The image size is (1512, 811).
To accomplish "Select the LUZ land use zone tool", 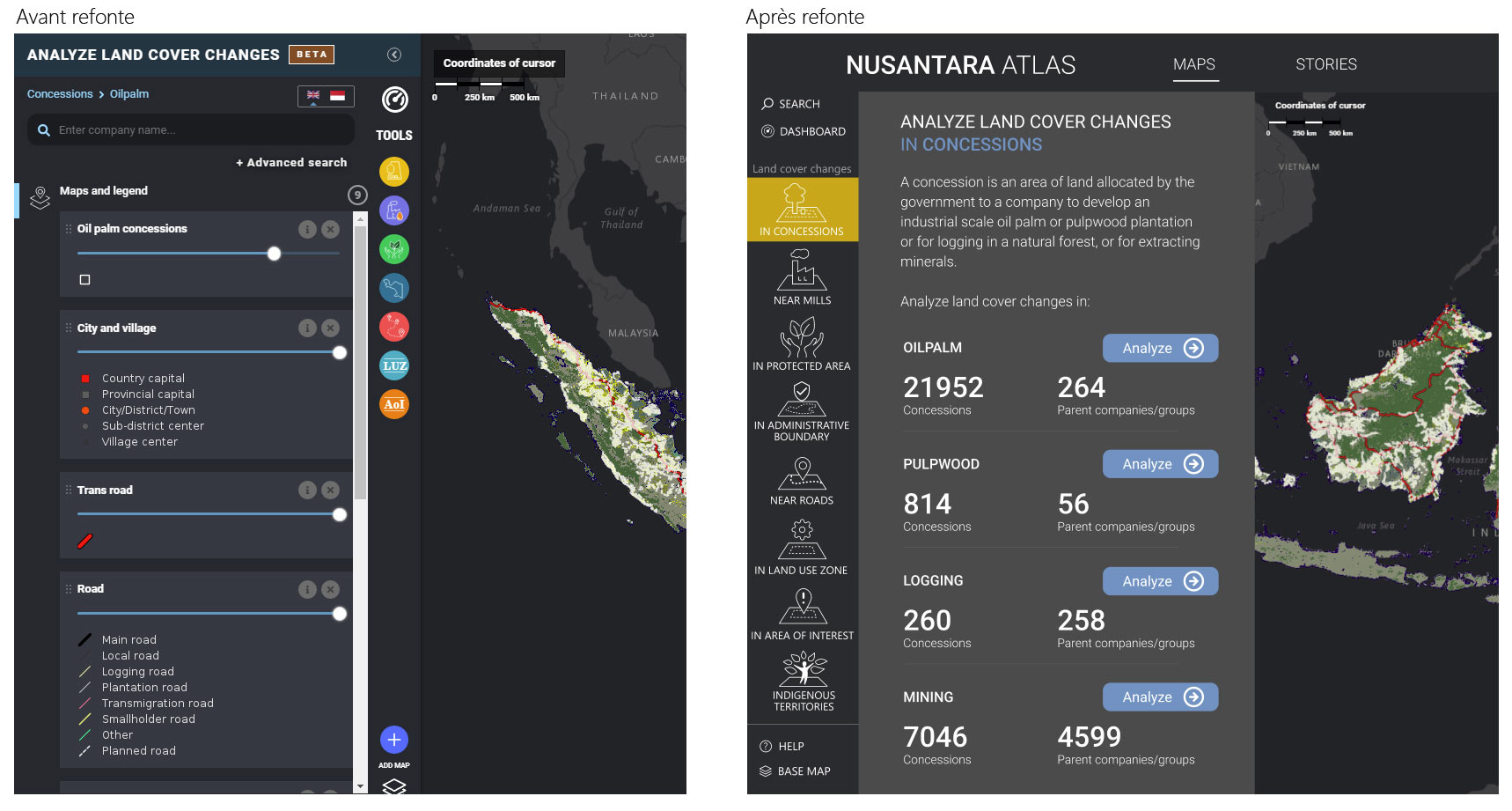I will click(x=394, y=365).
